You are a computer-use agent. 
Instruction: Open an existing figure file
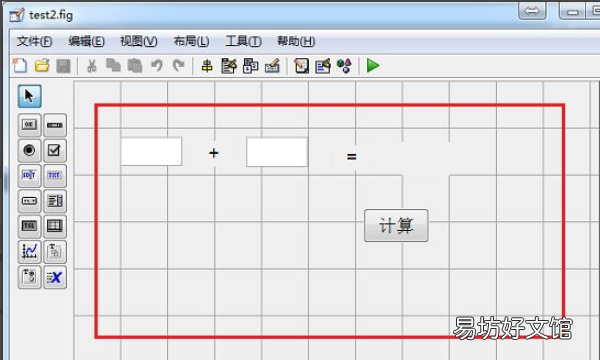(x=42, y=66)
